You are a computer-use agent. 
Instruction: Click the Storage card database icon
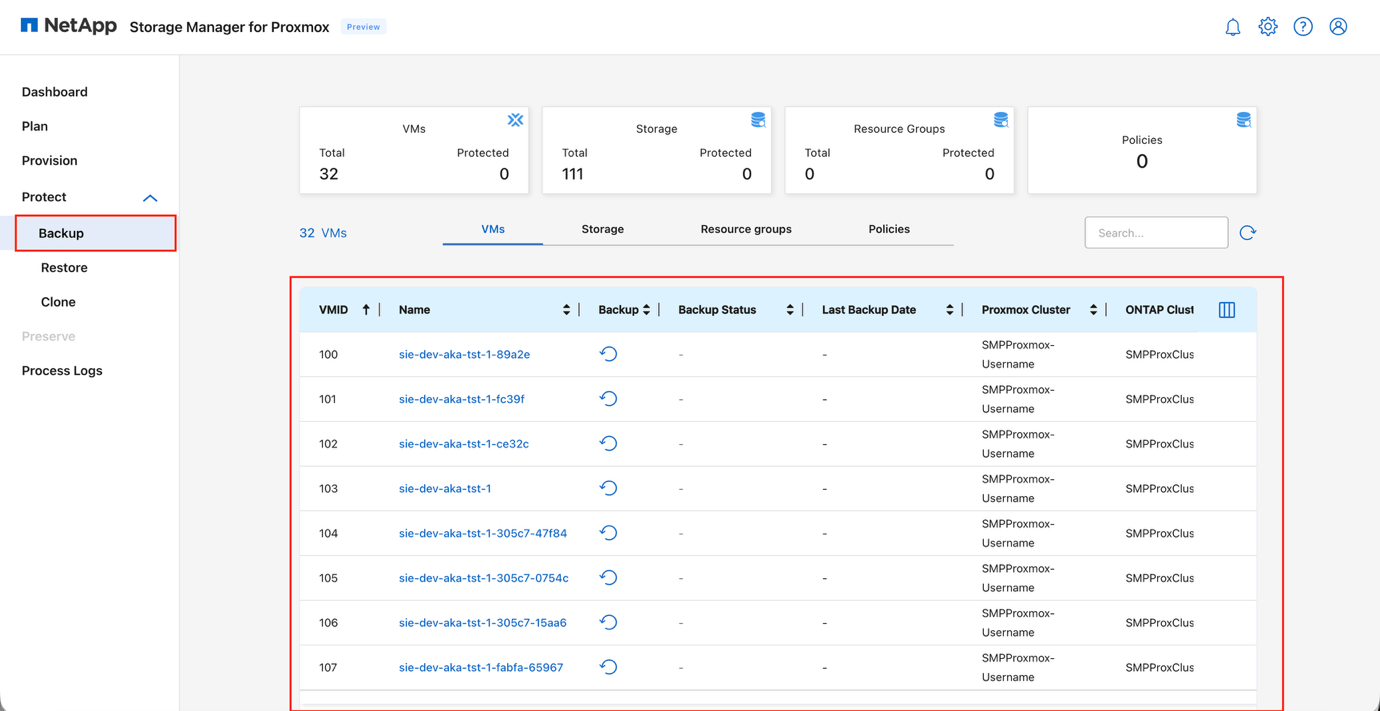pos(758,119)
